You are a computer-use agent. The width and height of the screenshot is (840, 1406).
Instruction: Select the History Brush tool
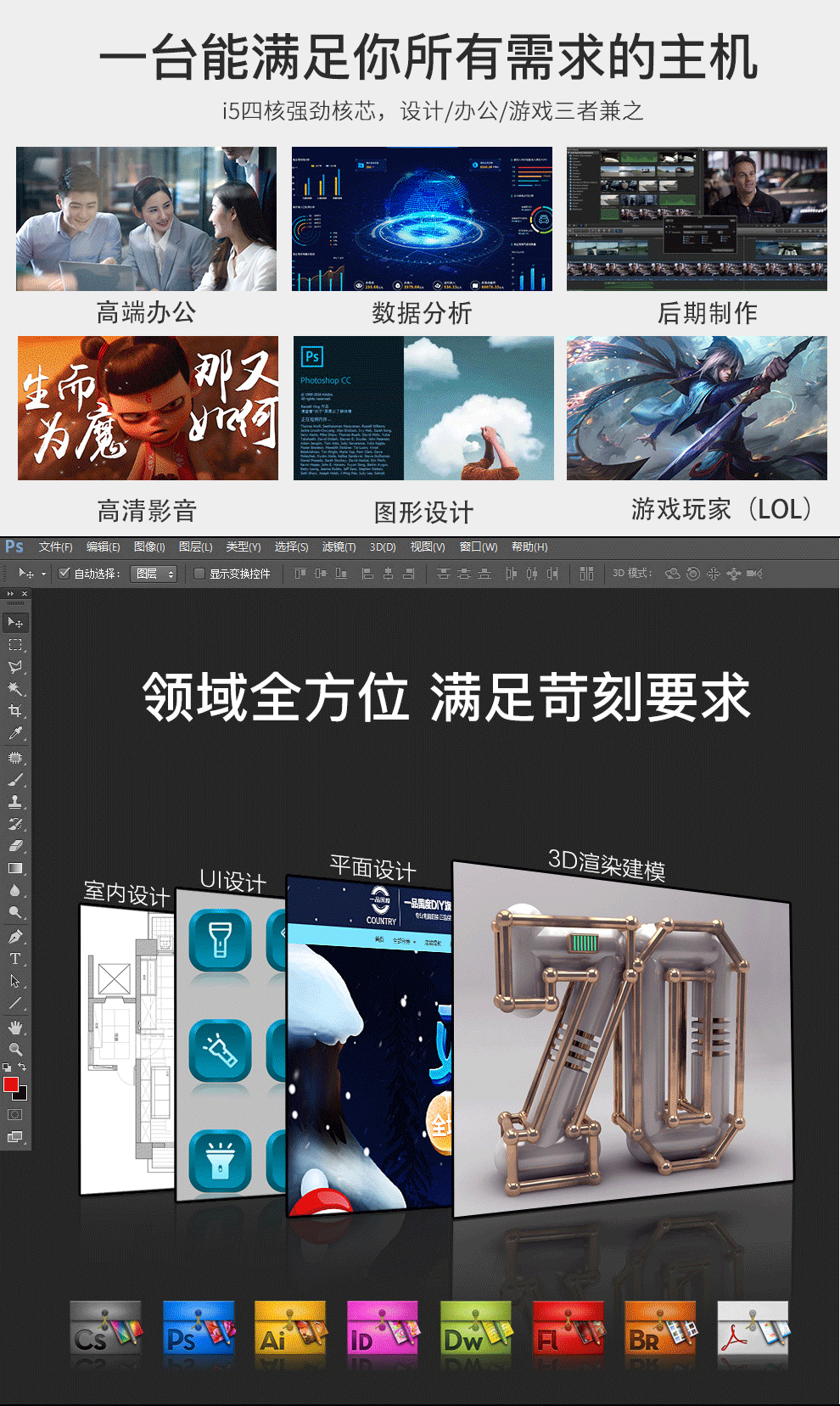click(15, 824)
